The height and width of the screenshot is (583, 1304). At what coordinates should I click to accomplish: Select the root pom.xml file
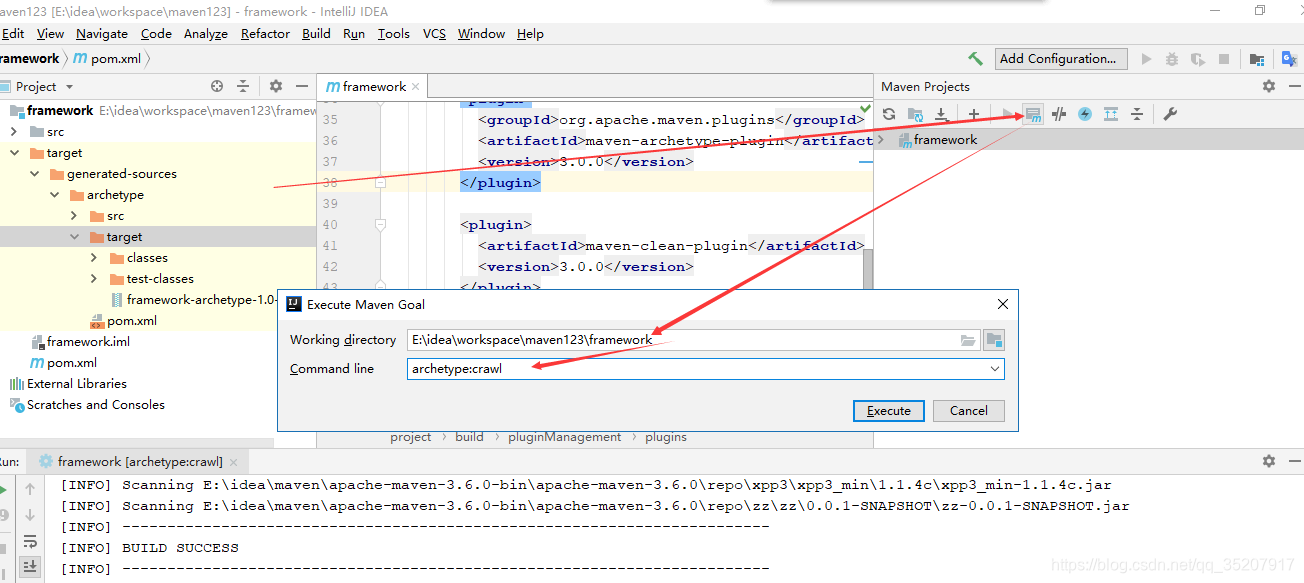[x=63, y=363]
